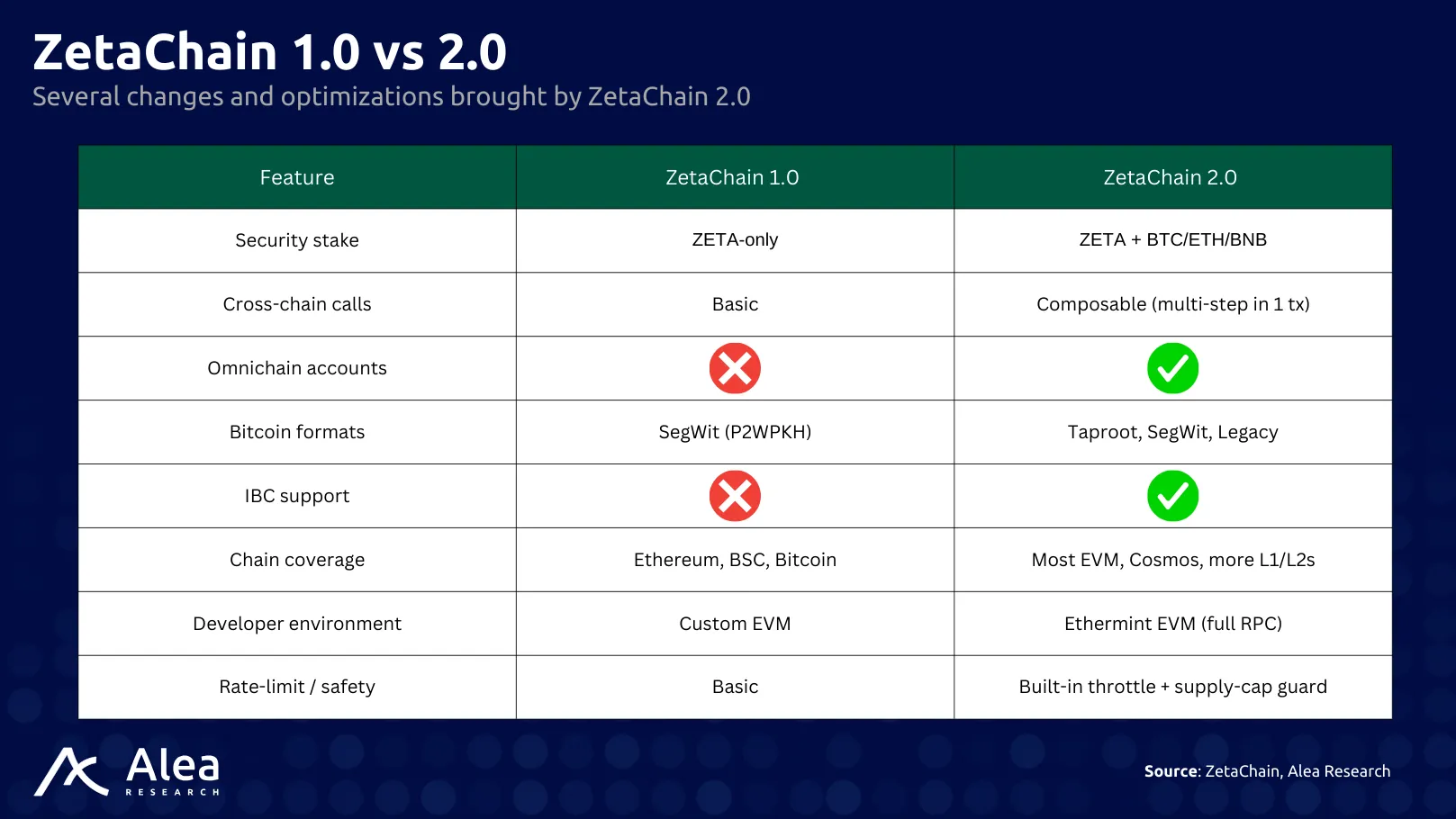Click the Alea Research logo
The width and height of the screenshot is (1456, 819).
[127, 771]
